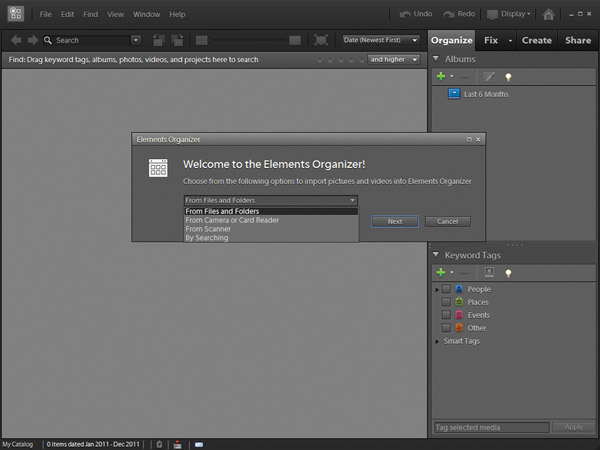Open the search options dropdown arrow
The image size is (600, 450).
(x=136, y=40)
